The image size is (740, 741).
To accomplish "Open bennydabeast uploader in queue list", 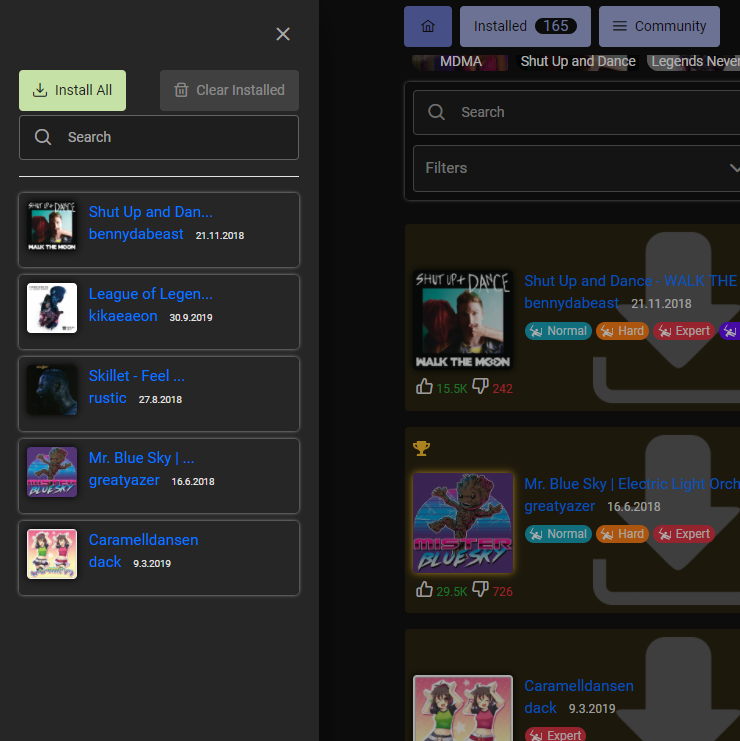I will (x=136, y=234).
